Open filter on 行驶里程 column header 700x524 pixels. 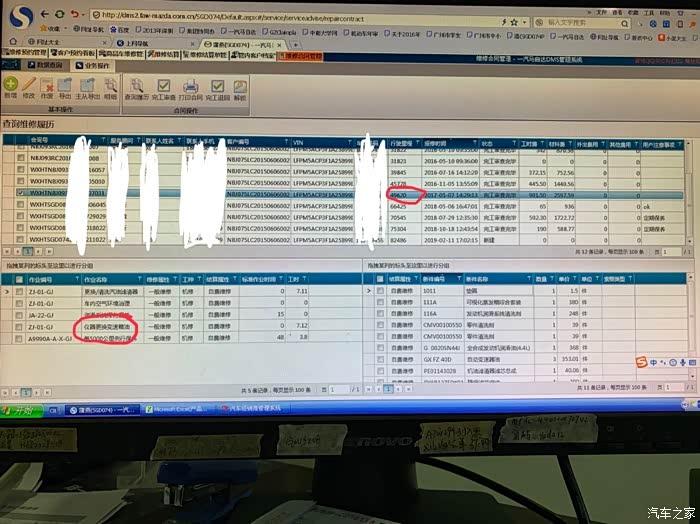tap(418, 143)
